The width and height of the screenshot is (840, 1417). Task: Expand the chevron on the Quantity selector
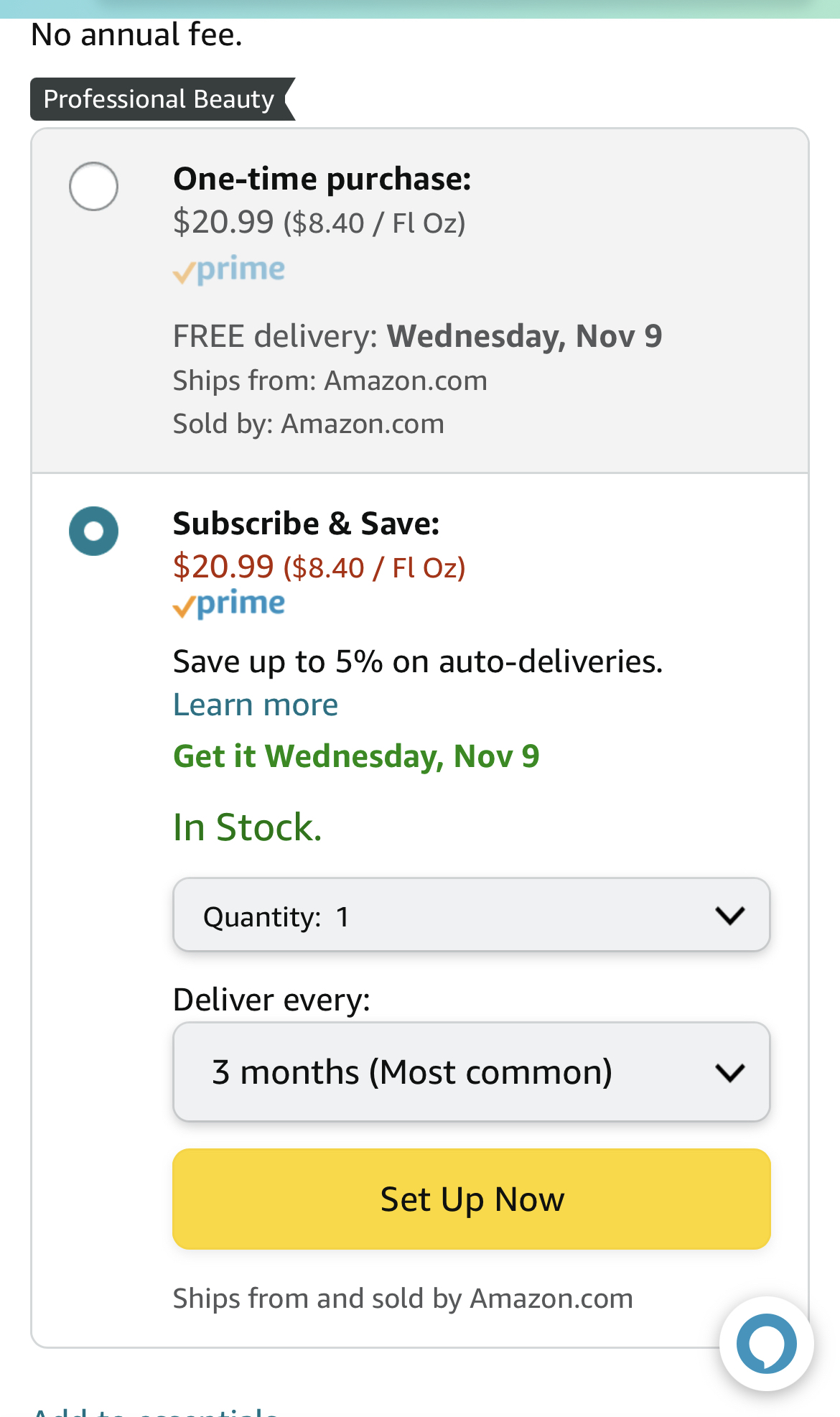point(731,914)
